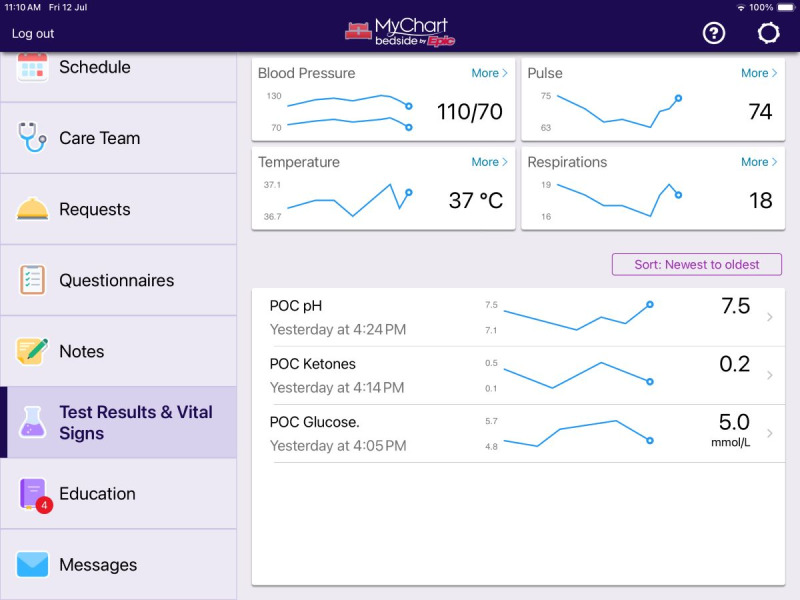
Task: Open the Education section
Action: click(x=118, y=493)
